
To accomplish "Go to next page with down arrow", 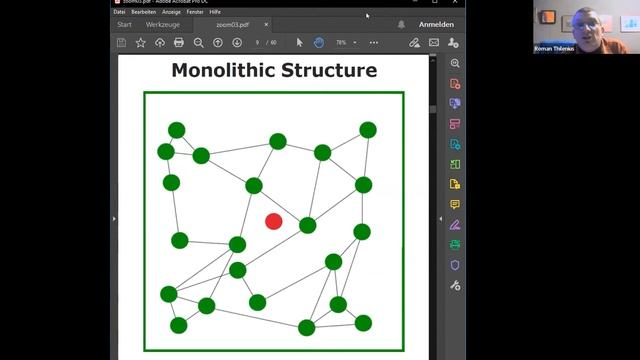I will coord(237,42).
